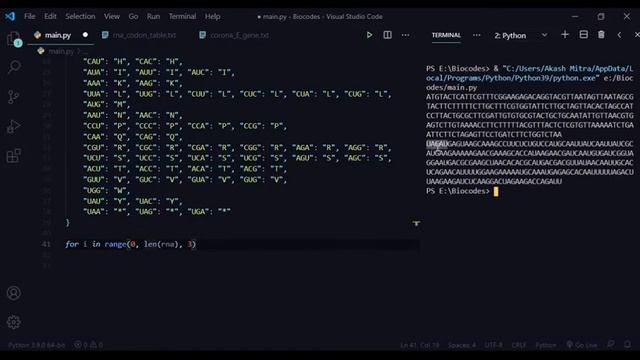This screenshot has height=360, width=640.
Task: Open the Selection menu
Action: [80, 16]
